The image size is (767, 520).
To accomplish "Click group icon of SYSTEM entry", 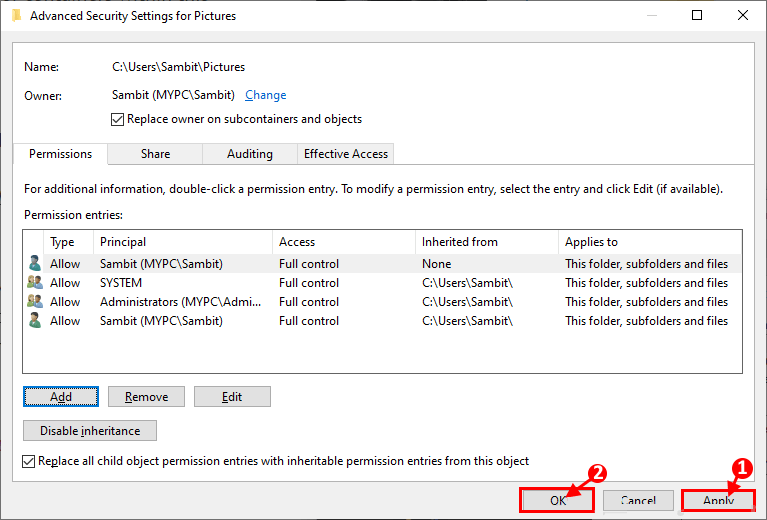I will click(x=35, y=282).
